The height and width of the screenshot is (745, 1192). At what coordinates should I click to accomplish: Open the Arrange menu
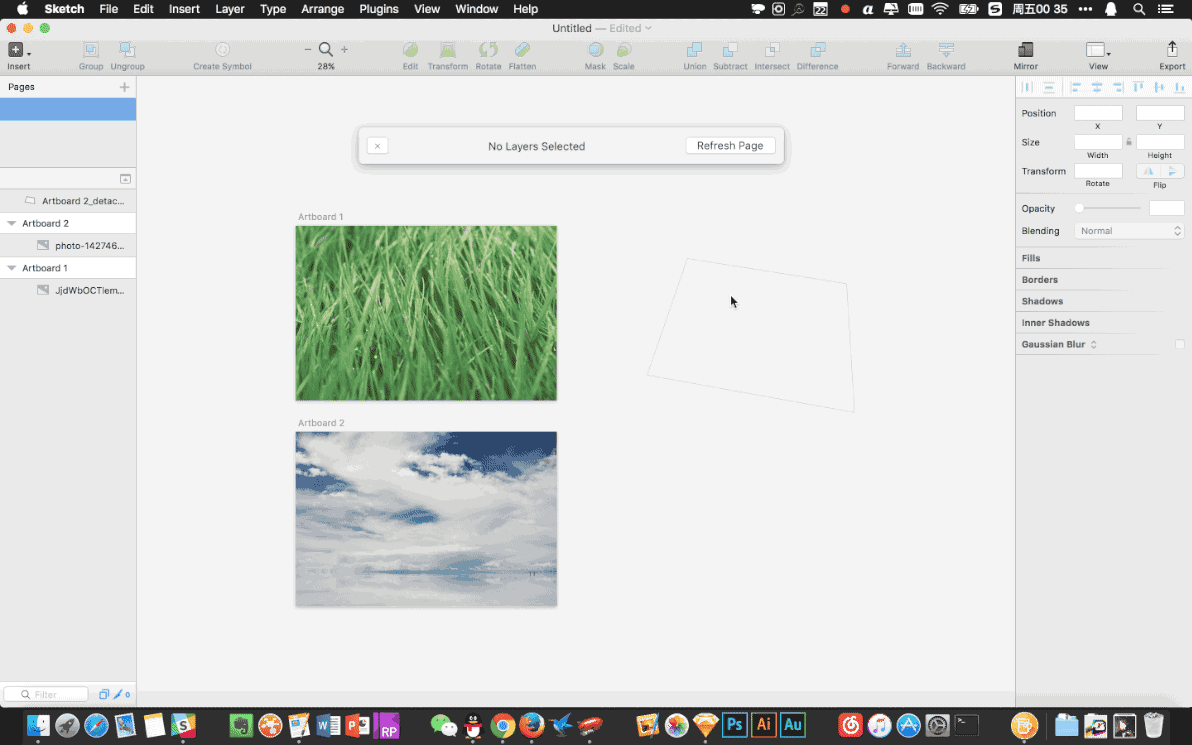(322, 9)
